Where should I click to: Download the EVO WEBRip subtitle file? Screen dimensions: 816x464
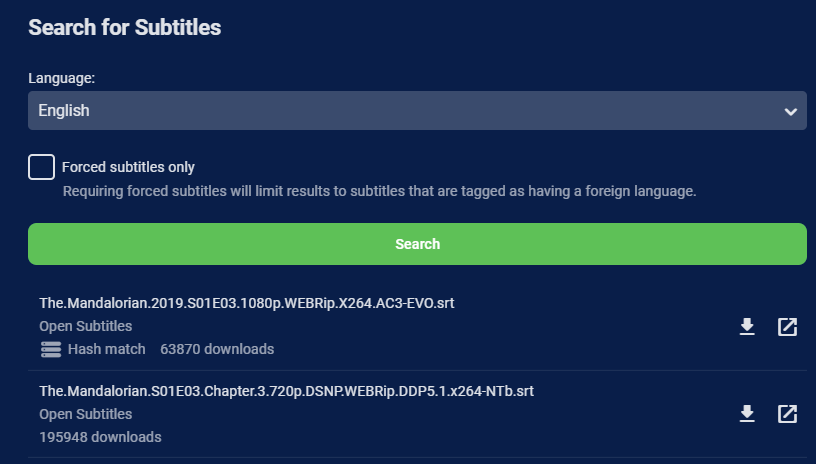(x=746, y=327)
